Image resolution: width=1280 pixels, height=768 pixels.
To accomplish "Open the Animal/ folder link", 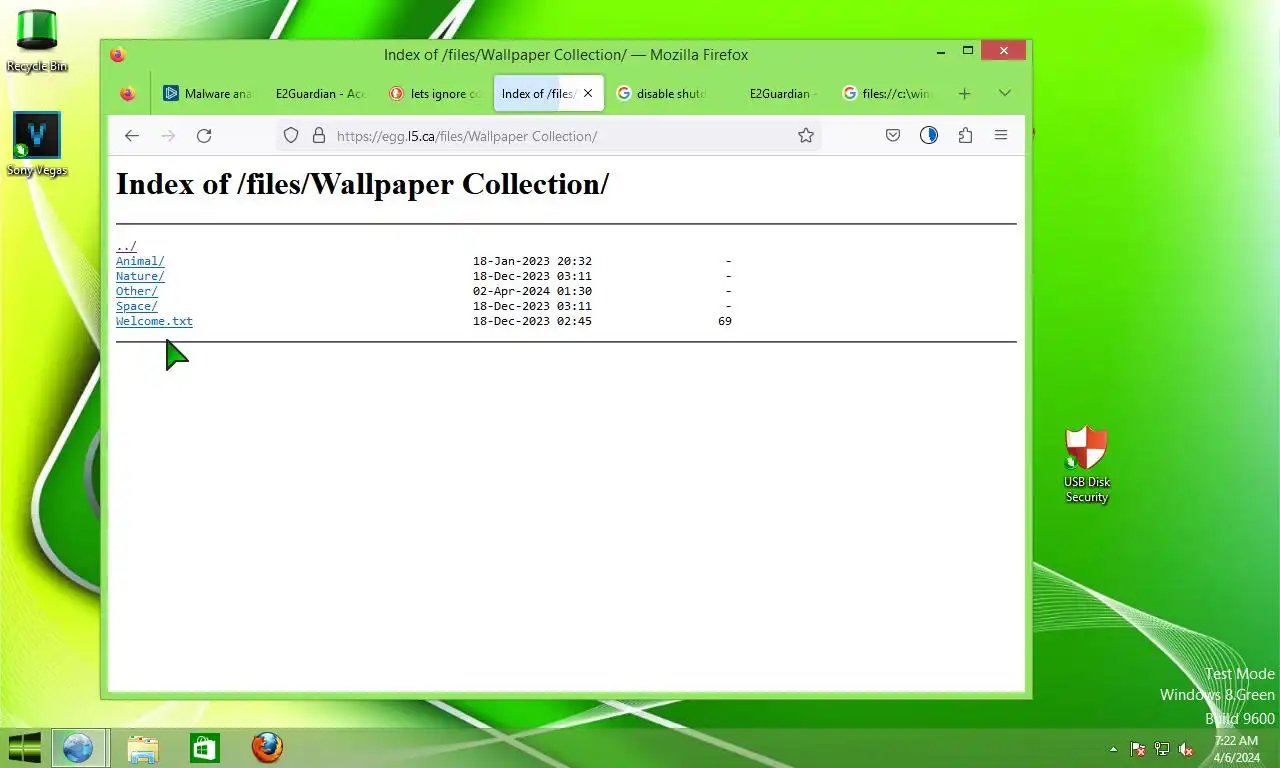I will pyautogui.click(x=140, y=261).
